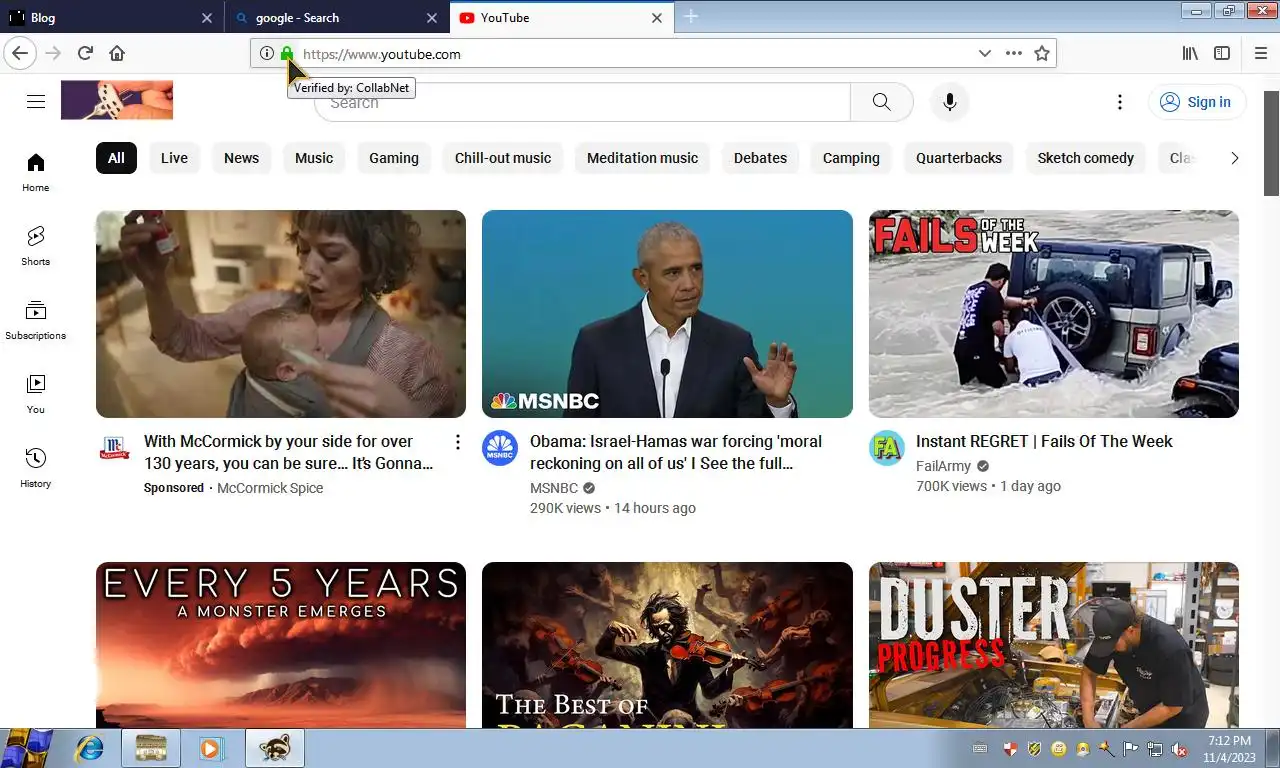The image size is (1280, 768).
Task: Filter videos by Music chip
Action: [314, 158]
